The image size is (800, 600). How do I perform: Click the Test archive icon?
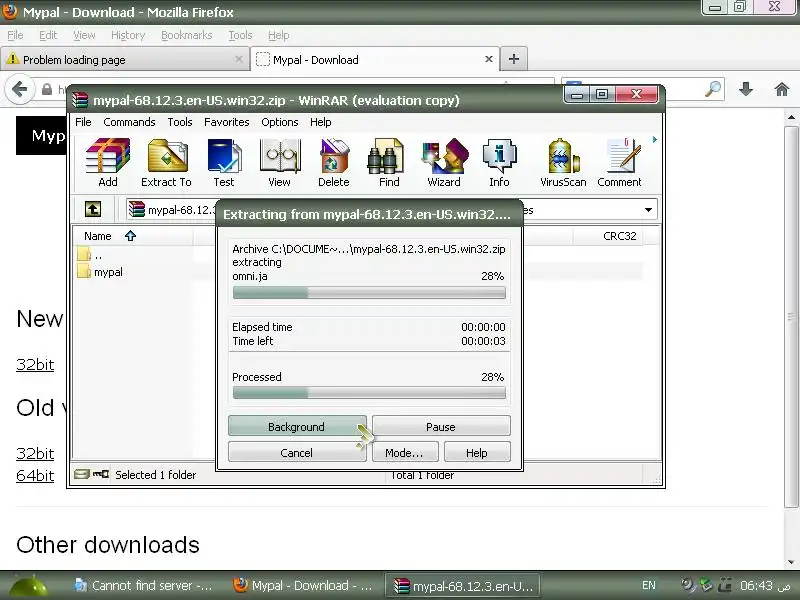(x=224, y=163)
